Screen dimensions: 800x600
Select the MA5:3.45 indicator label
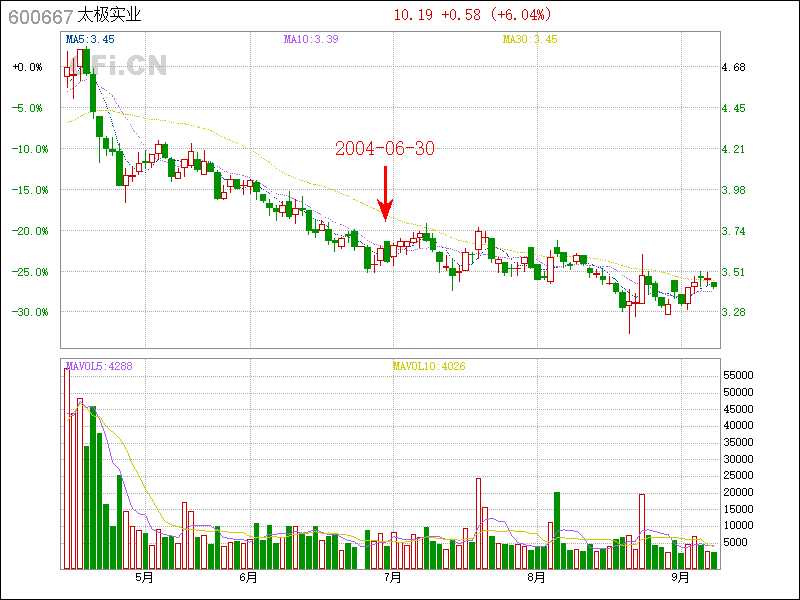coord(89,39)
